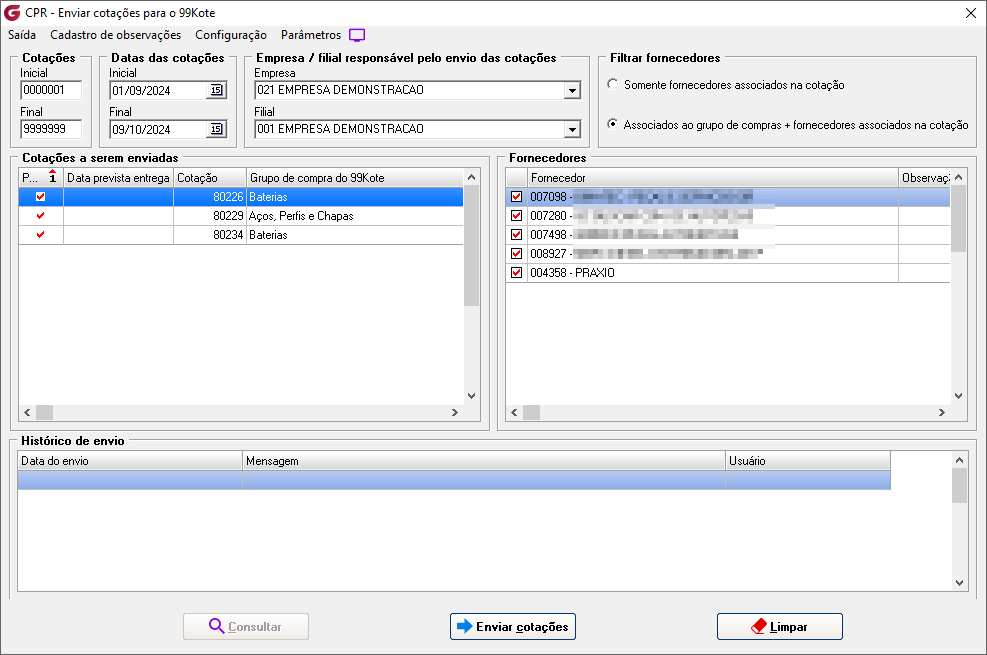Click the Limpar button

(x=780, y=627)
